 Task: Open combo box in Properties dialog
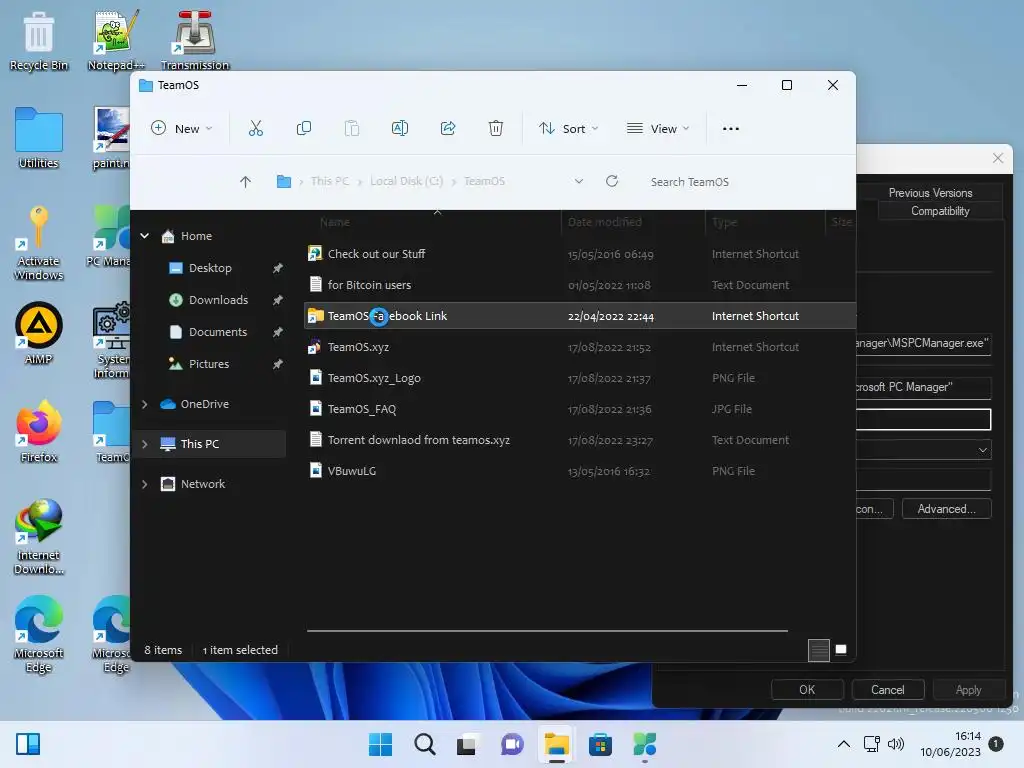923,450
